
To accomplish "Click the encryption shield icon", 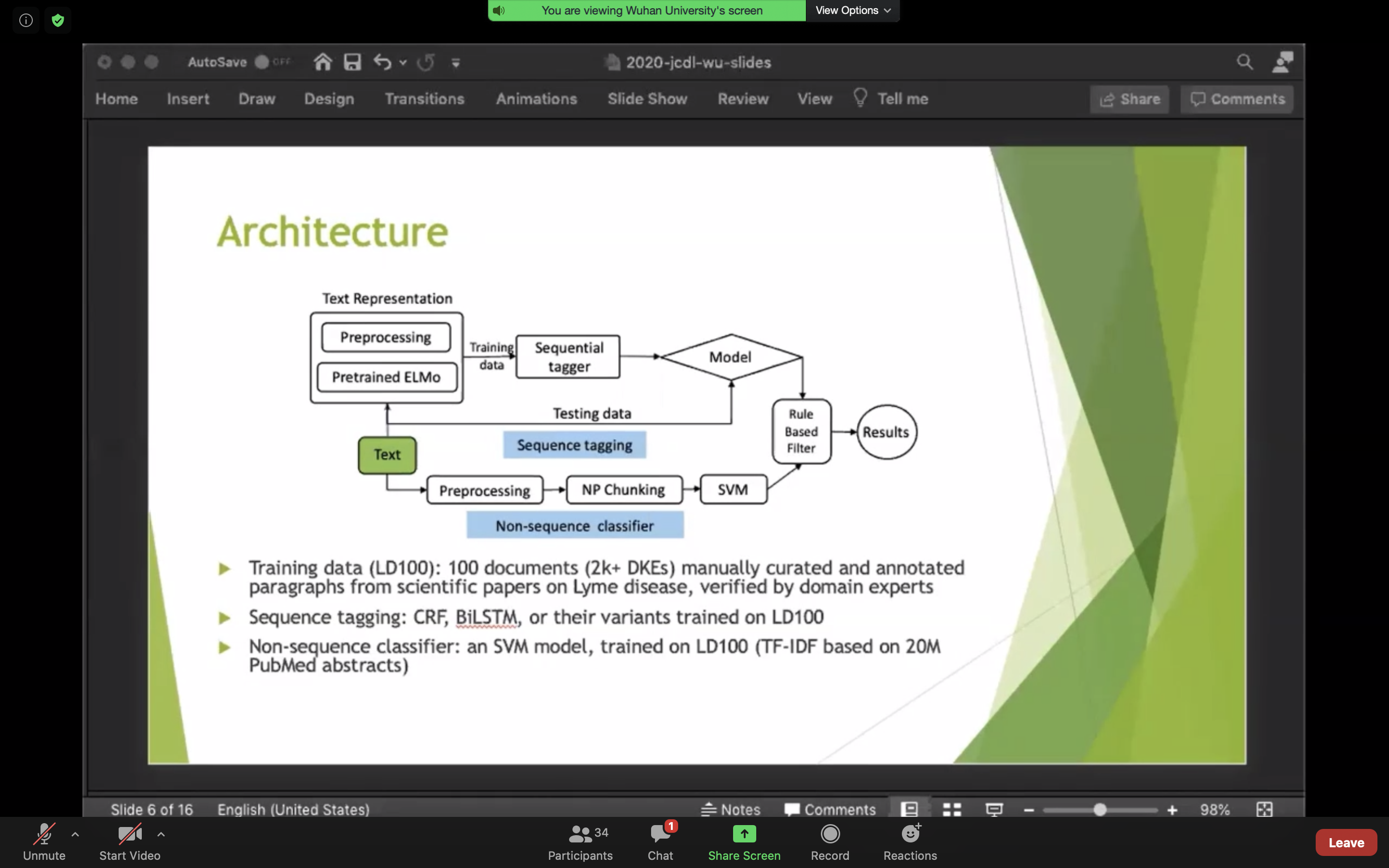I will click(x=57, y=21).
